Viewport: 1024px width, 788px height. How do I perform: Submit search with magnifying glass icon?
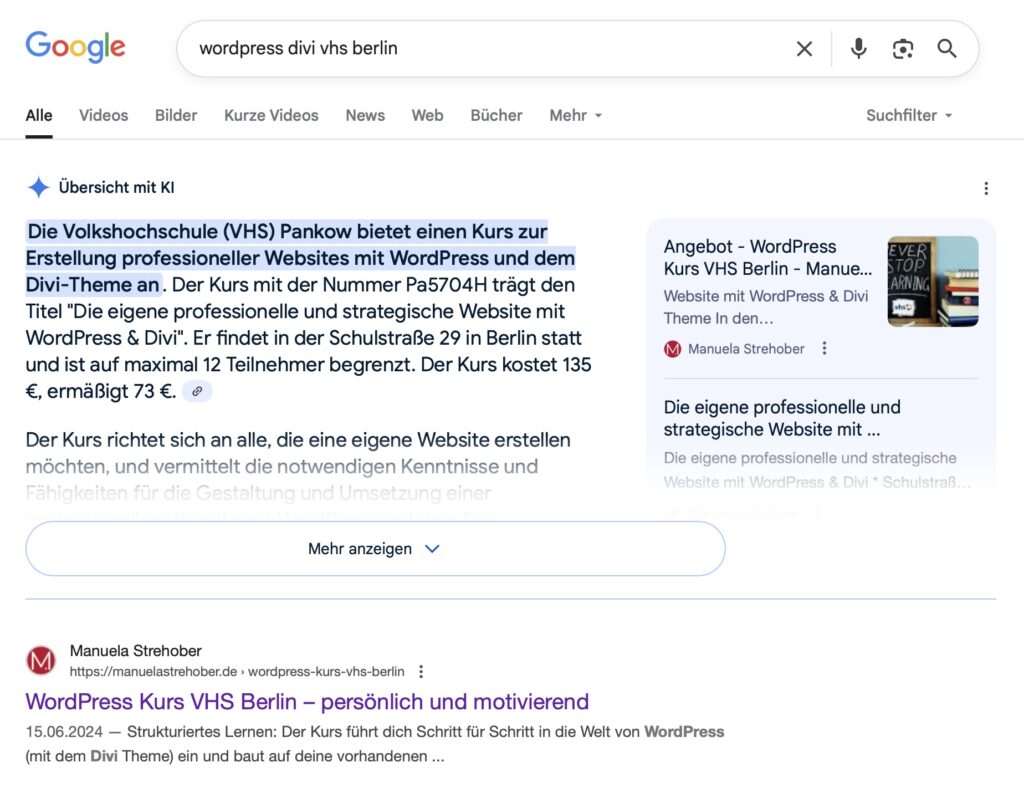click(947, 48)
